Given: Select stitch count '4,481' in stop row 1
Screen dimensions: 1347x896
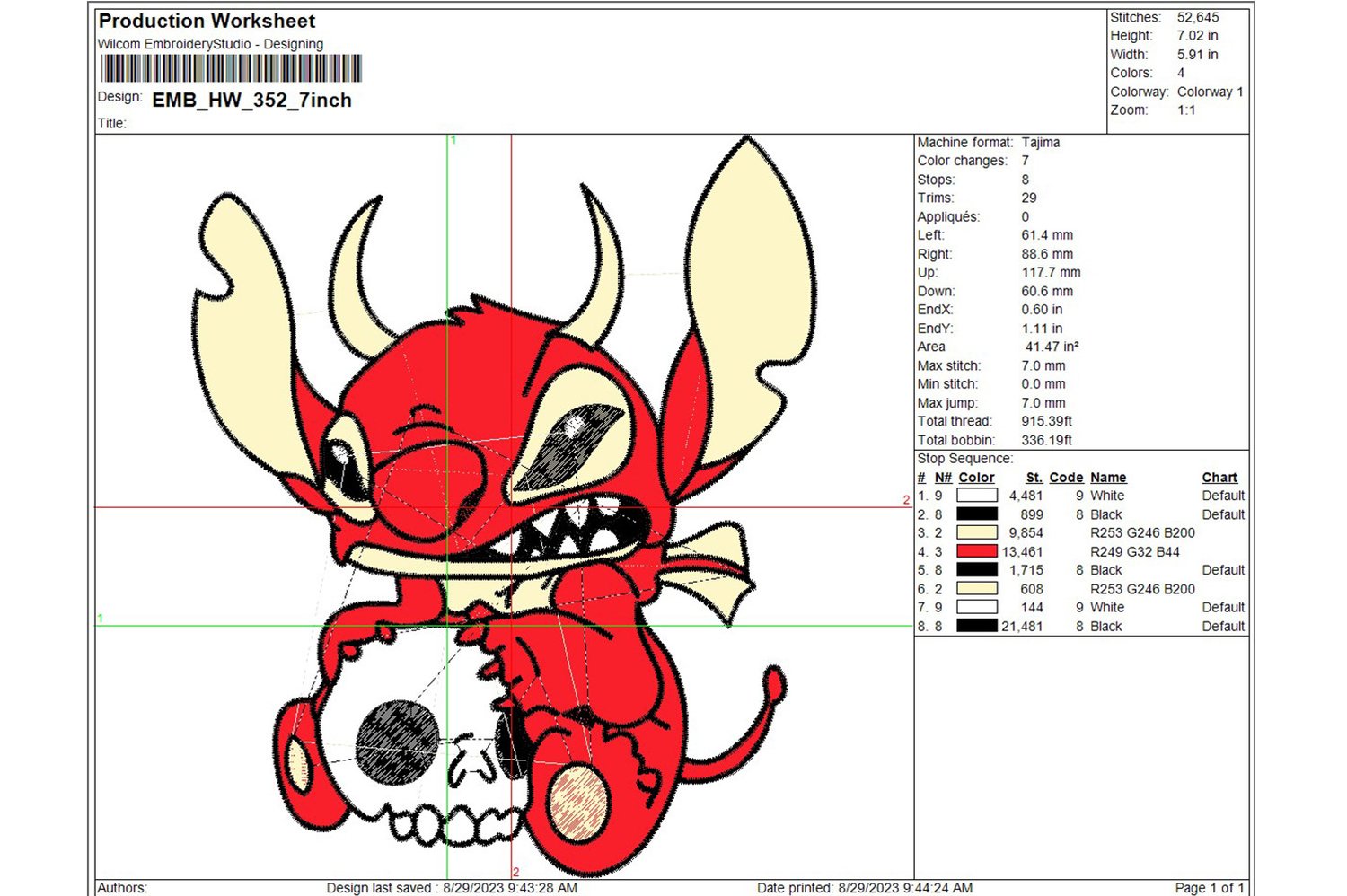Looking at the screenshot, I should tap(1026, 496).
